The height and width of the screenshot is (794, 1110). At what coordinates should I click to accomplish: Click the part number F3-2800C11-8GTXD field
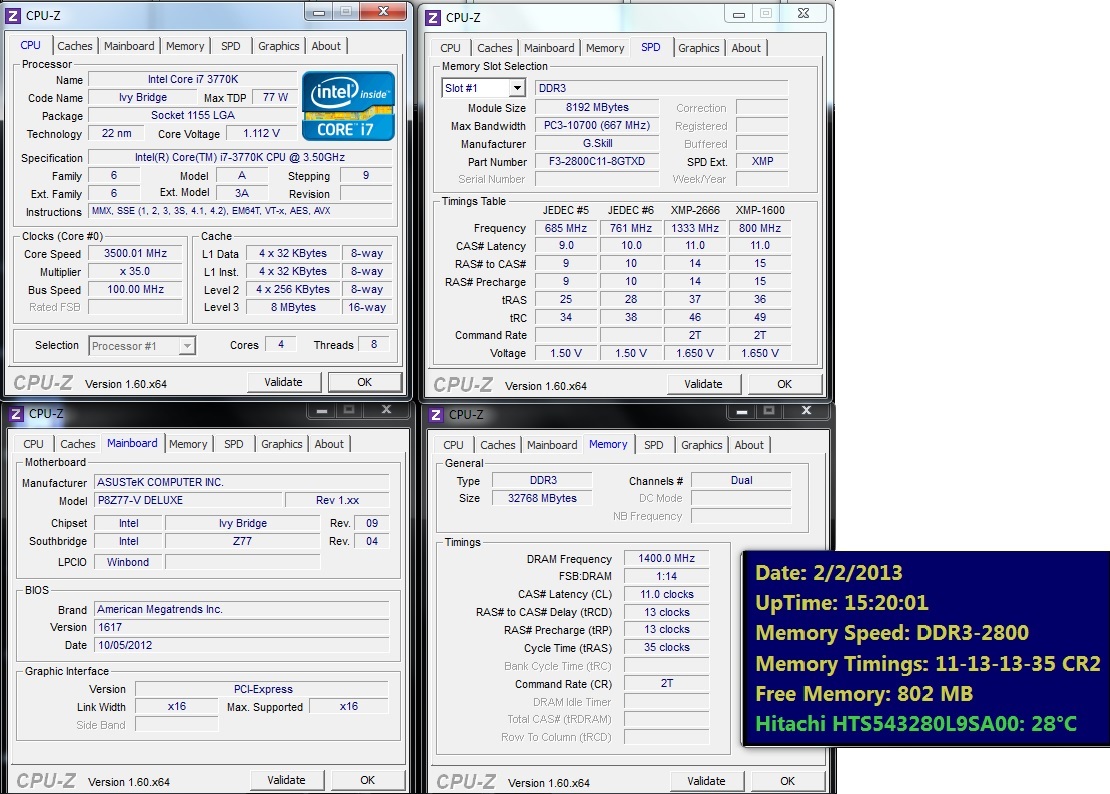(x=597, y=161)
